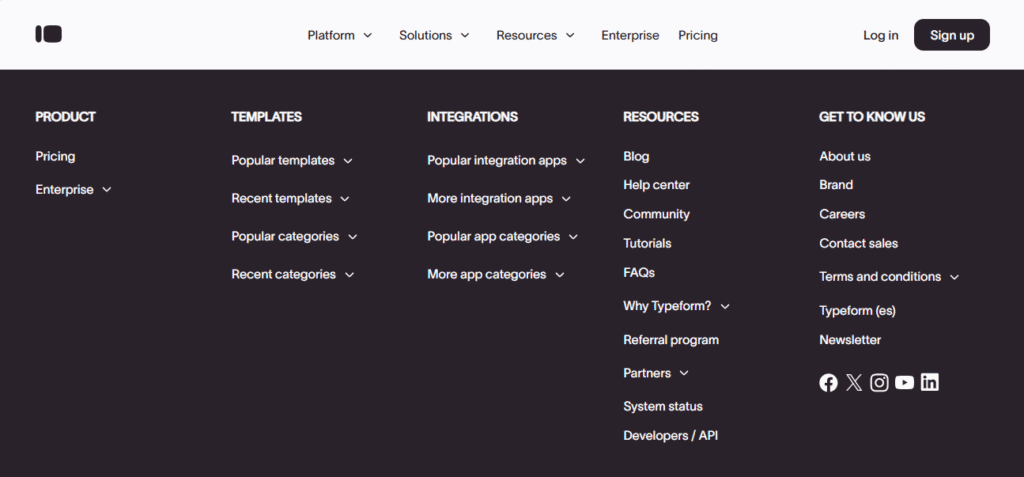1024x477 pixels.
Task: Click the Sign up button
Action: [x=952, y=35]
